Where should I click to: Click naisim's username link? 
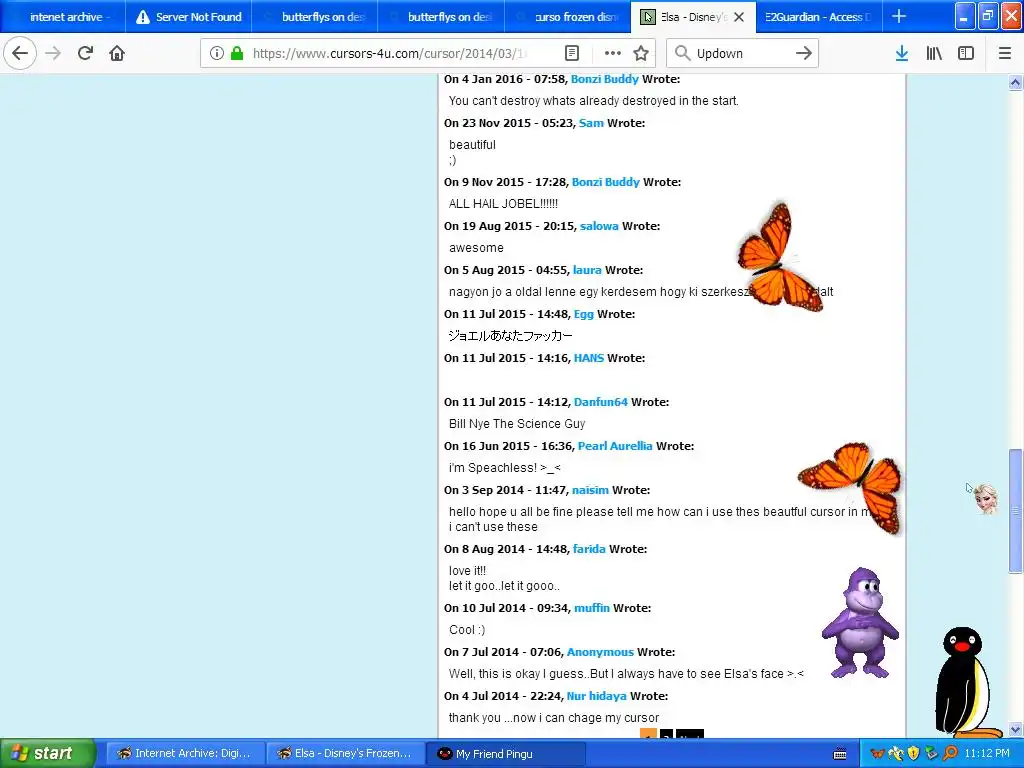click(590, 490)
